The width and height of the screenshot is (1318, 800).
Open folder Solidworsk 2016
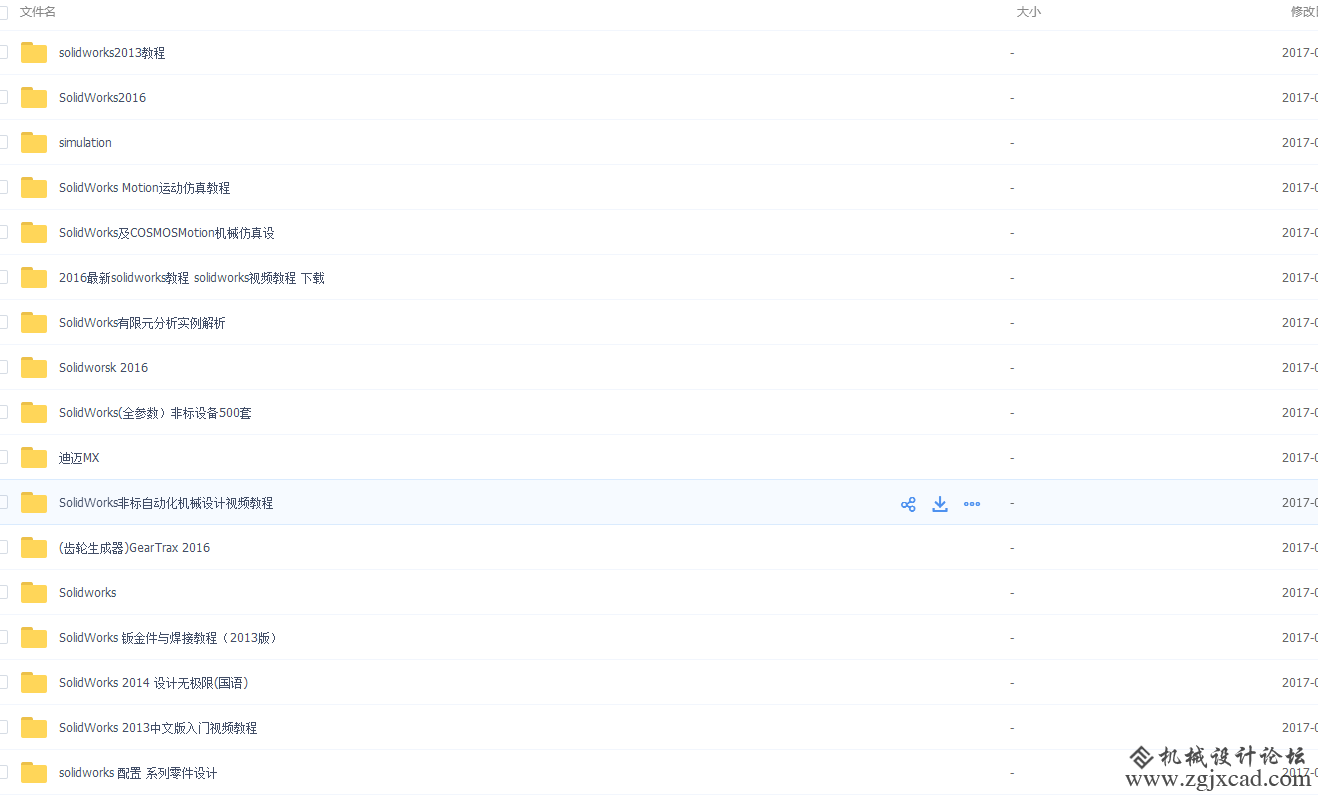tap(103, 368)
